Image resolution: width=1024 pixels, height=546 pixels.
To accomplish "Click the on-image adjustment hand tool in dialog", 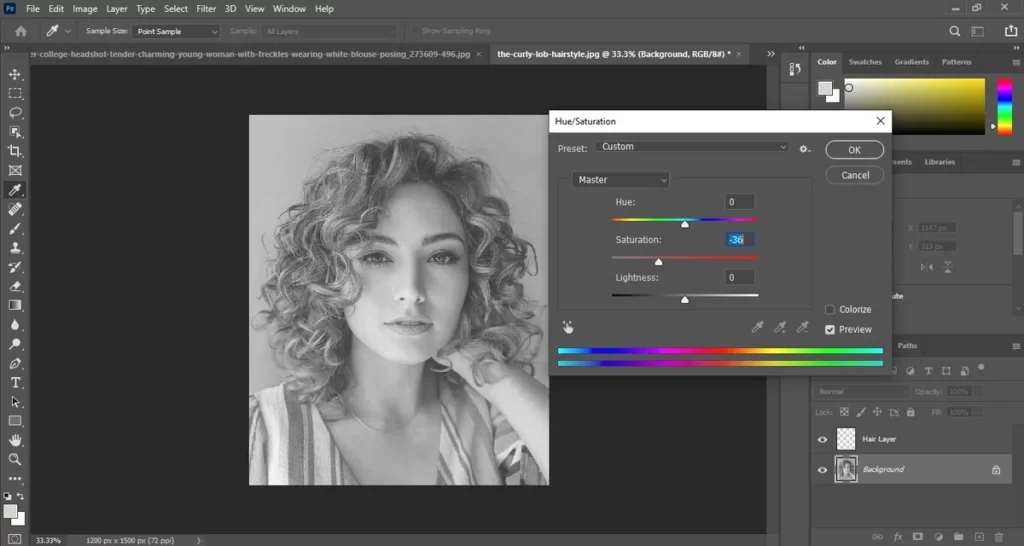I will pyautogui.click(x=568, y=327).
